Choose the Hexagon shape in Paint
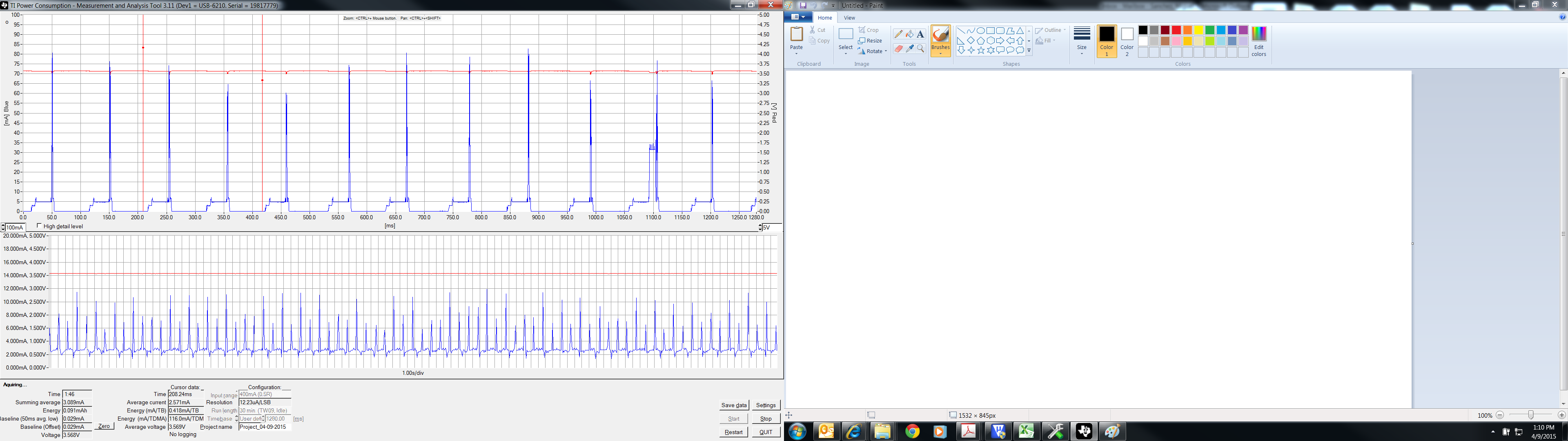The image size is (1568, 441). coord(990,41)
